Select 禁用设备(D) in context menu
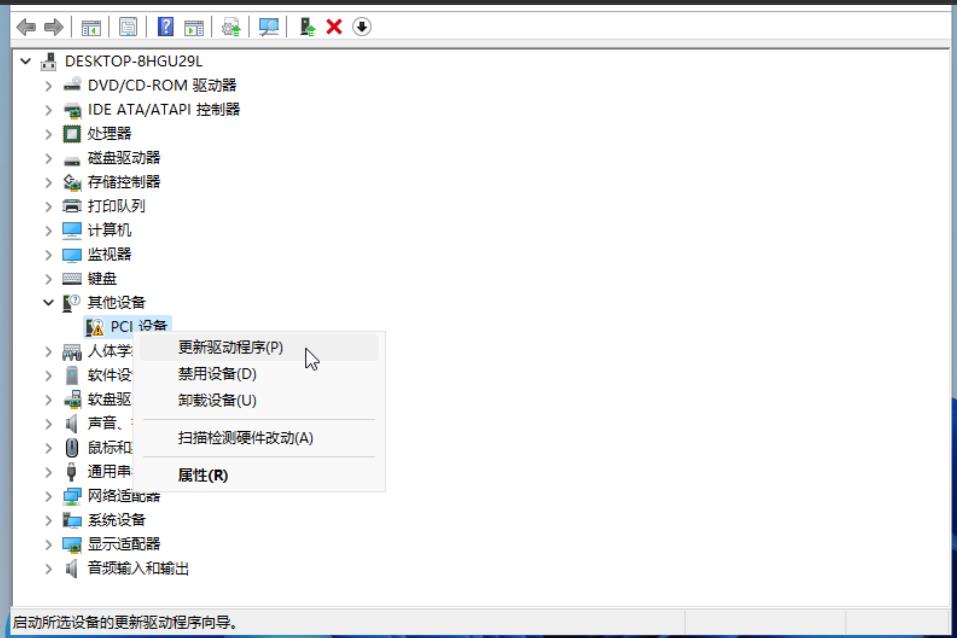The image size is (957, 638). 217,374
